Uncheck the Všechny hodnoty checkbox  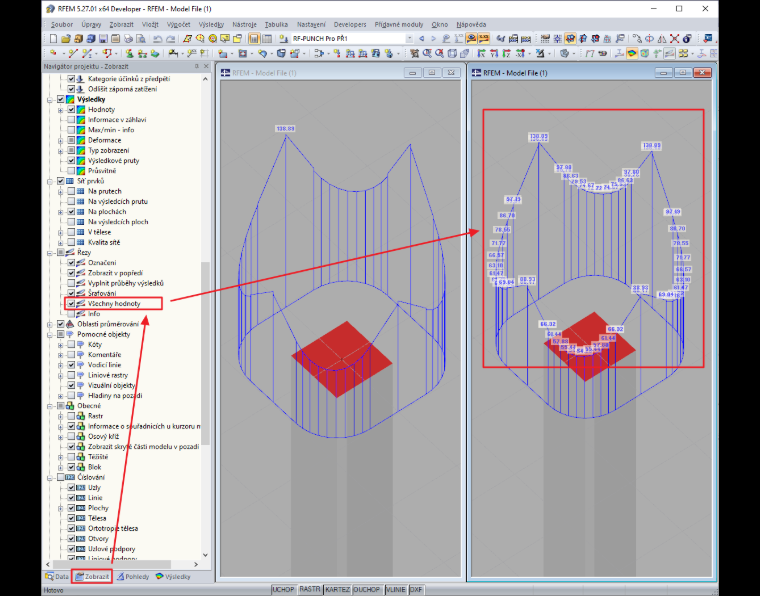(71, 304)
